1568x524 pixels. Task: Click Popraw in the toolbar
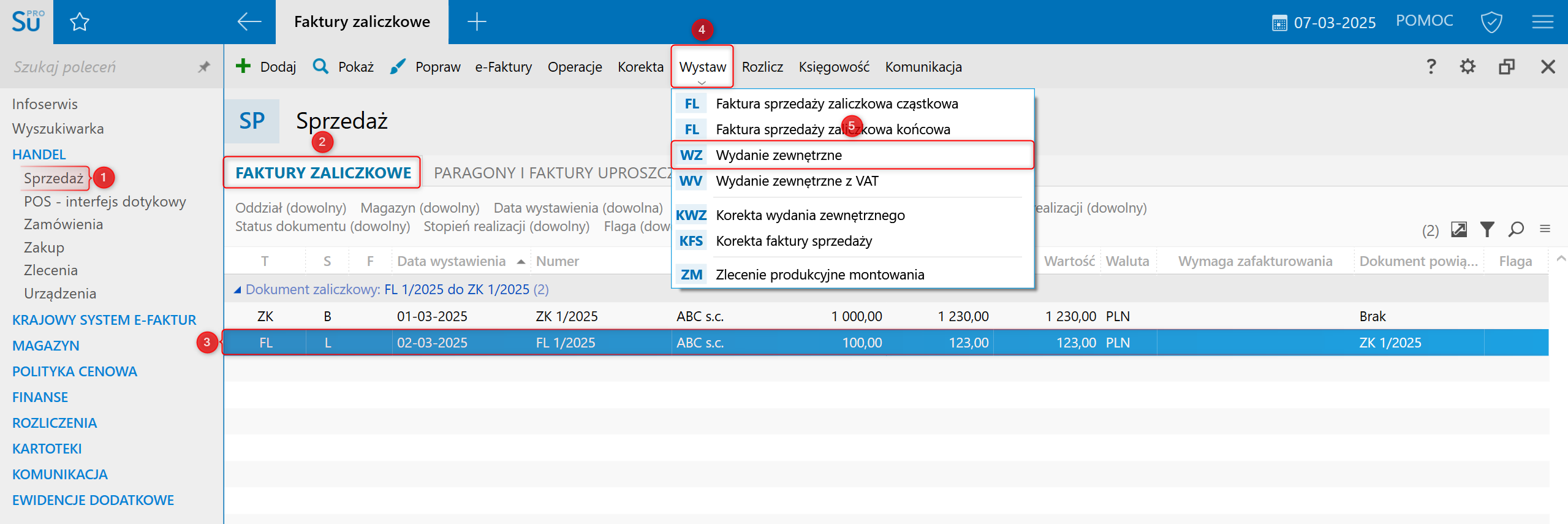click(x=437, y=67)
